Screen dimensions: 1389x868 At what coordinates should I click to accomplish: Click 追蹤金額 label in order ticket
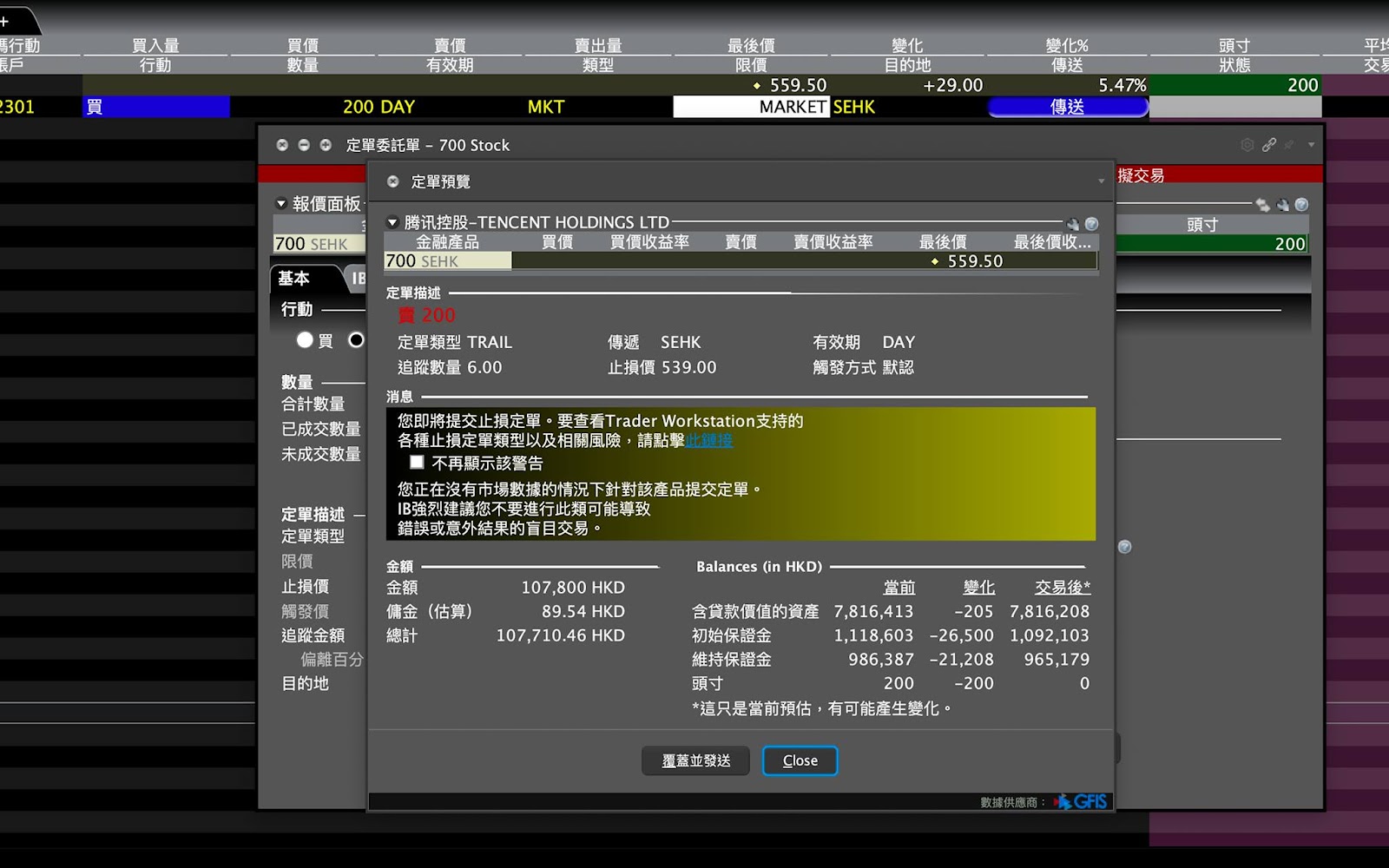pos(313,635)
